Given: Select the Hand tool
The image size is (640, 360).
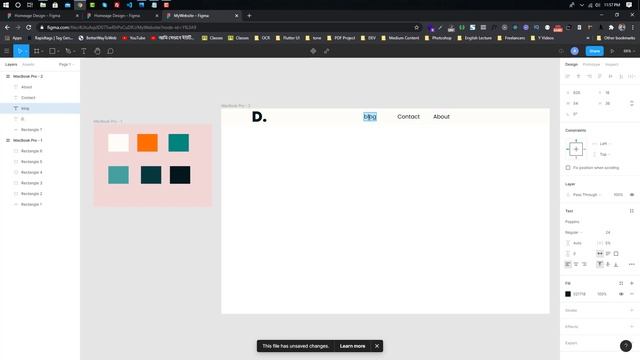Looking at the screenshot, I should [97, 51].
